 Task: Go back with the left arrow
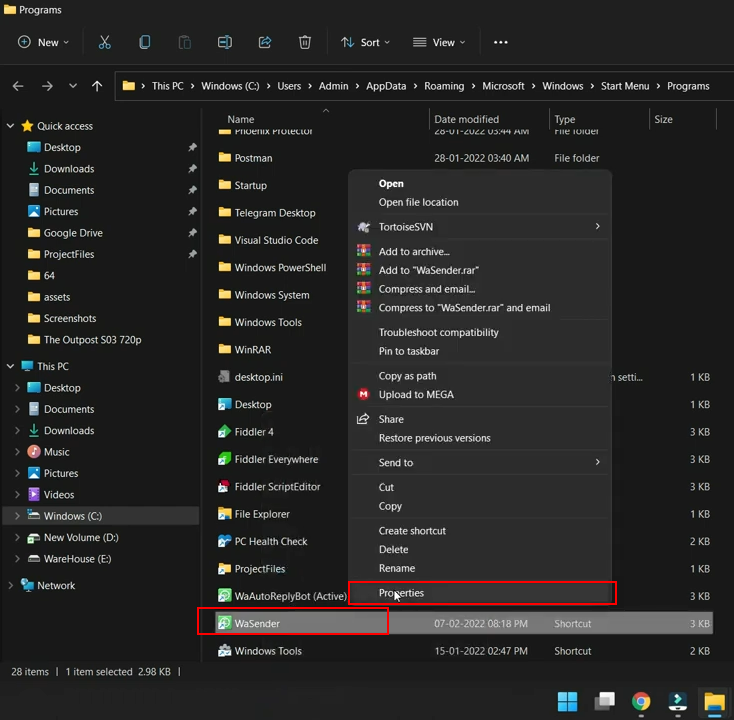18,86
